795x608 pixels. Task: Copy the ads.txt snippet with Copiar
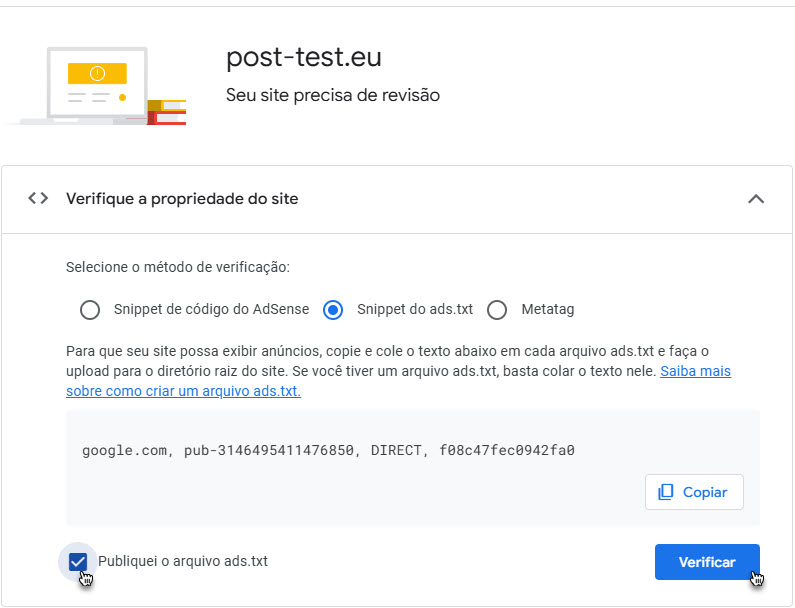coord(694,492)
